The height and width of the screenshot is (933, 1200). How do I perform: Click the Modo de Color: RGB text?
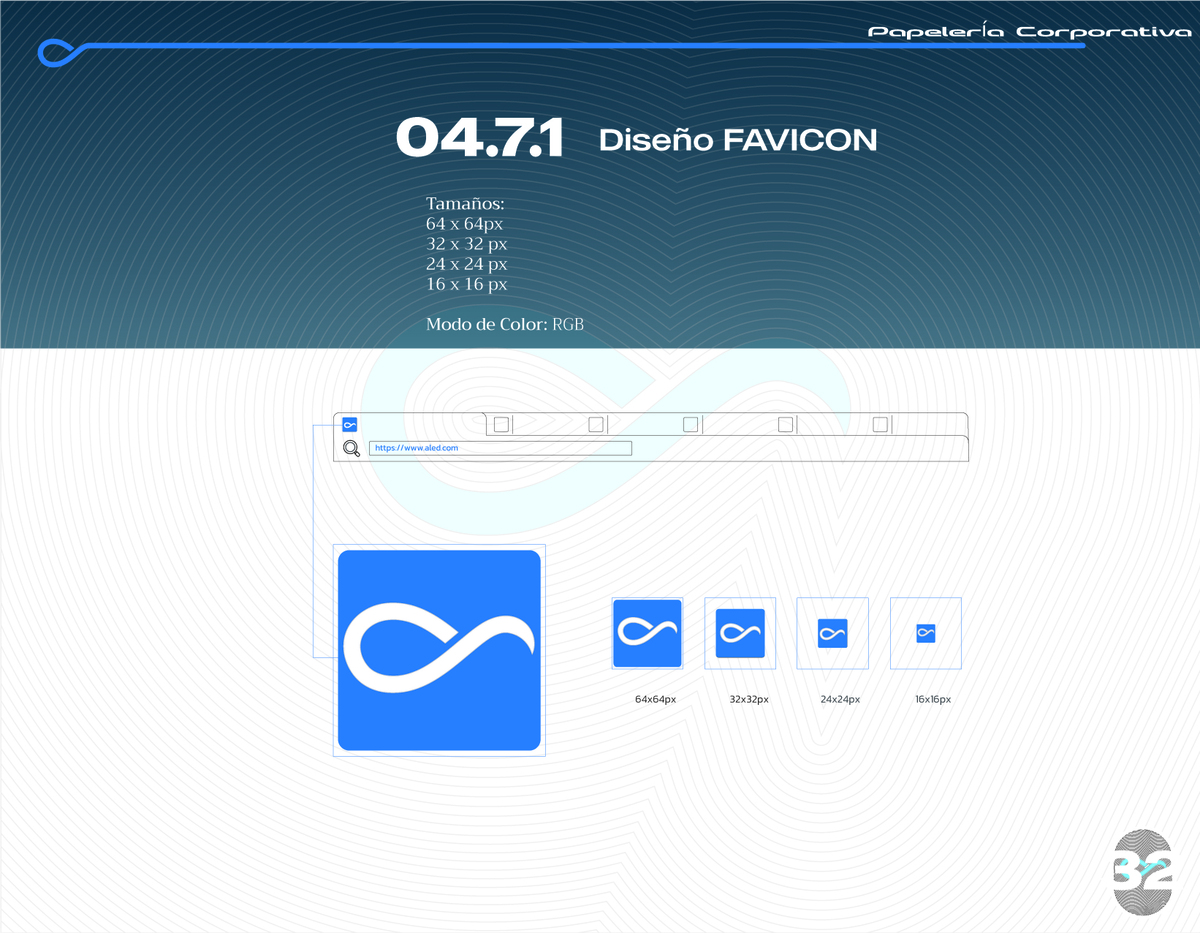[504, 324]
